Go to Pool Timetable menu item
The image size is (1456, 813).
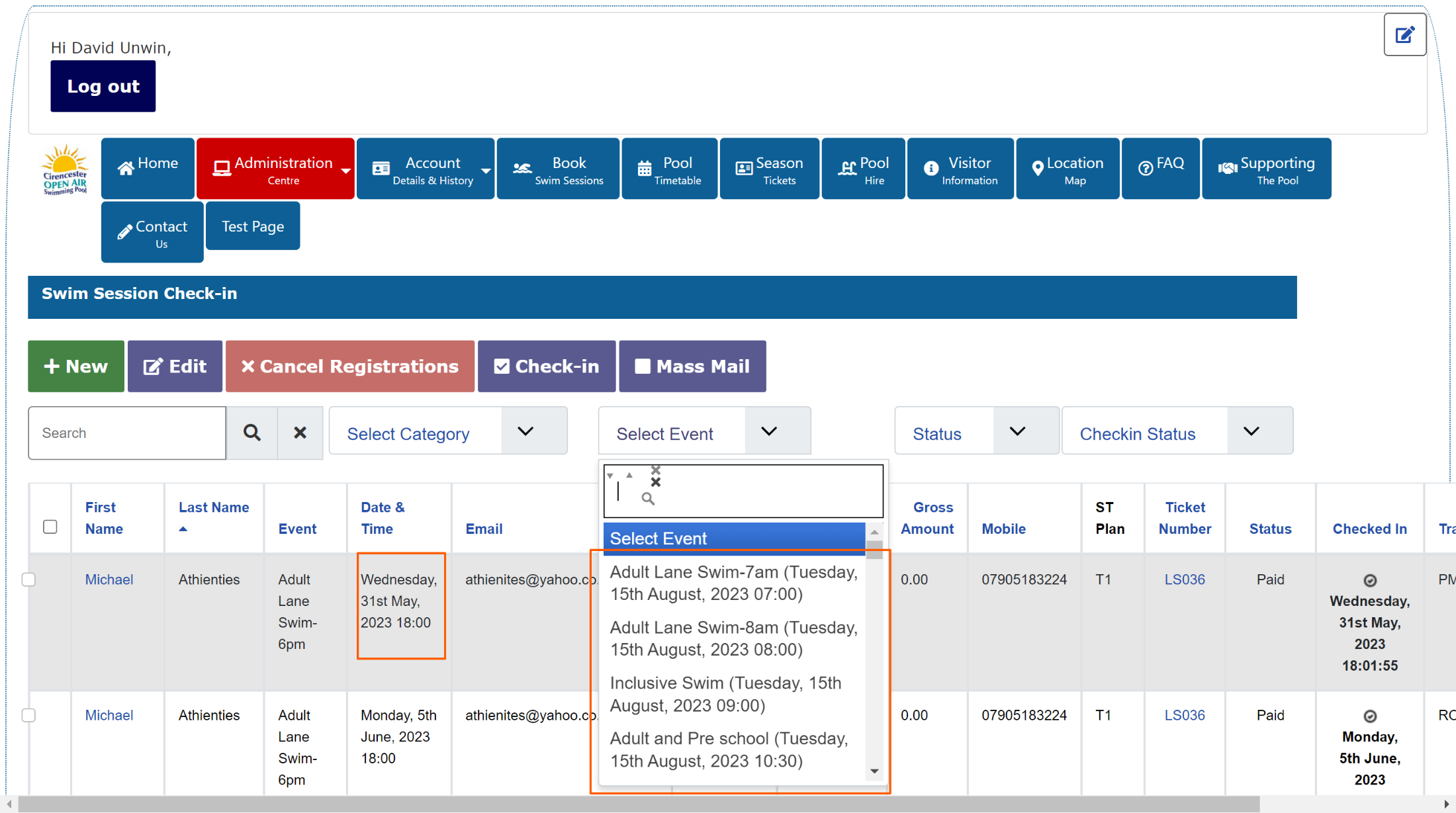[669, 169]
